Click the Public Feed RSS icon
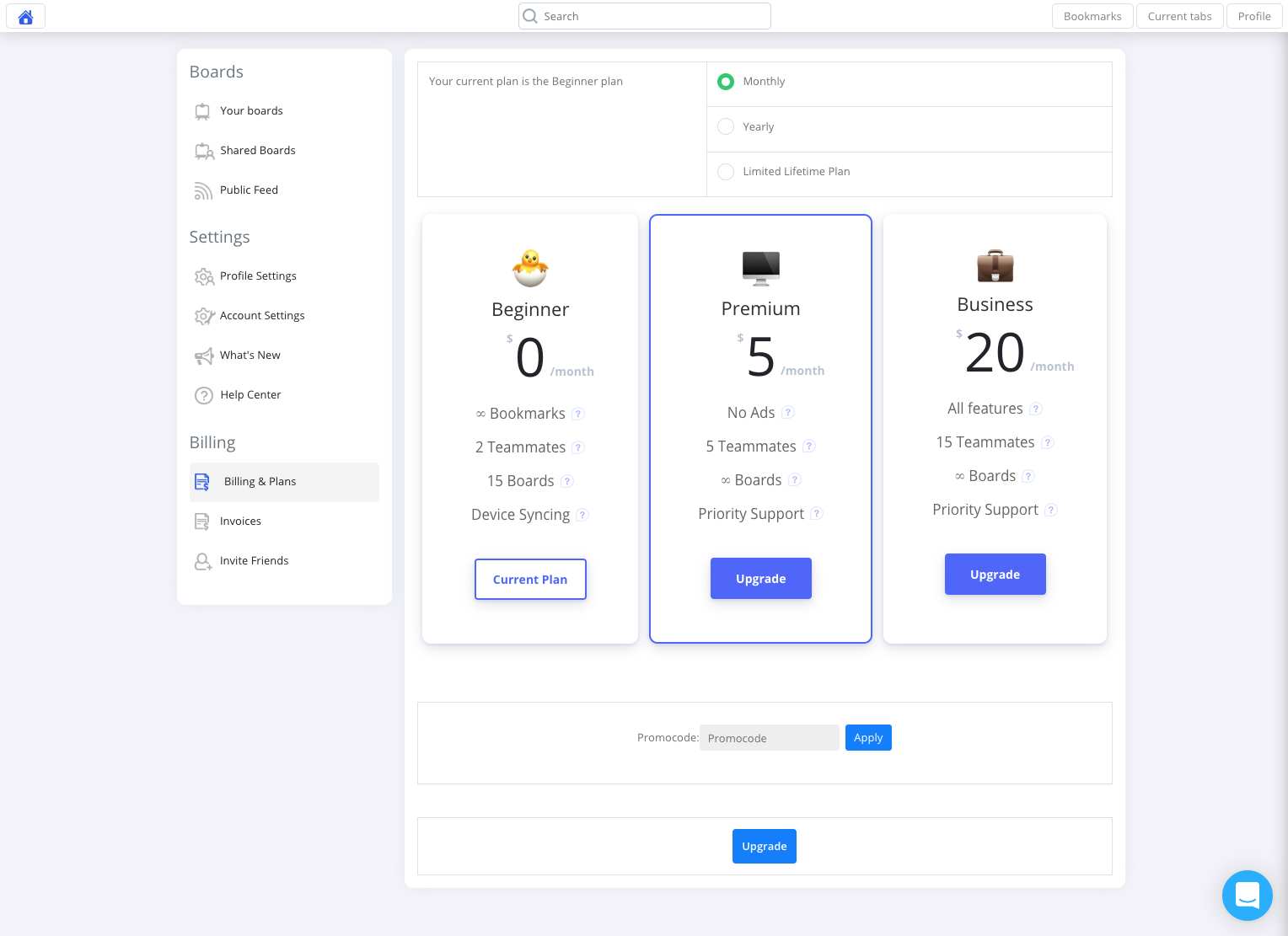 203,190
